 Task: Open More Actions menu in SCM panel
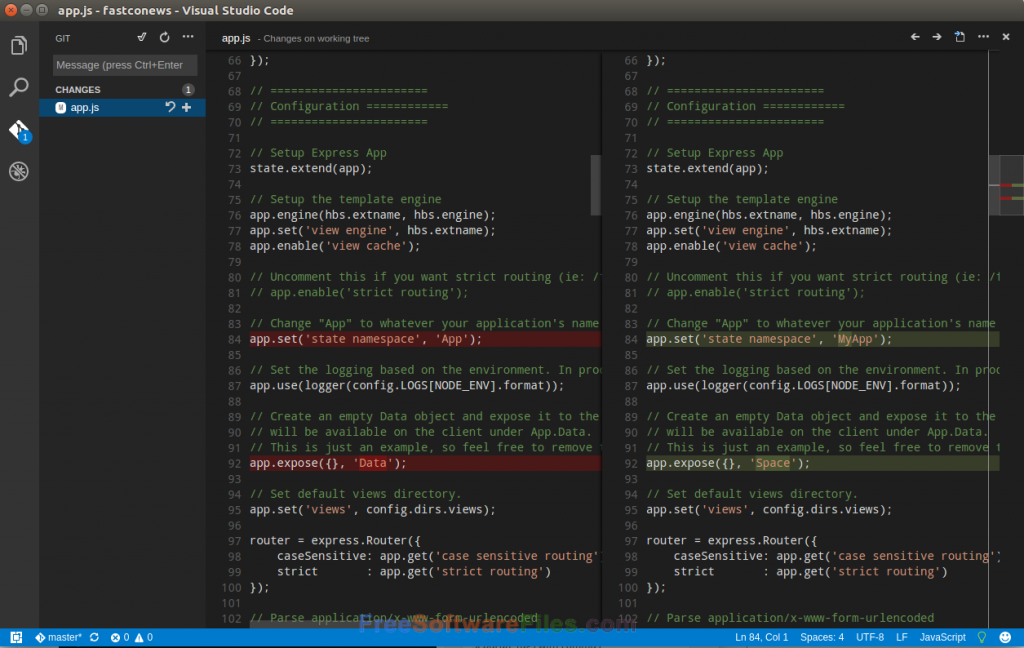187,38
